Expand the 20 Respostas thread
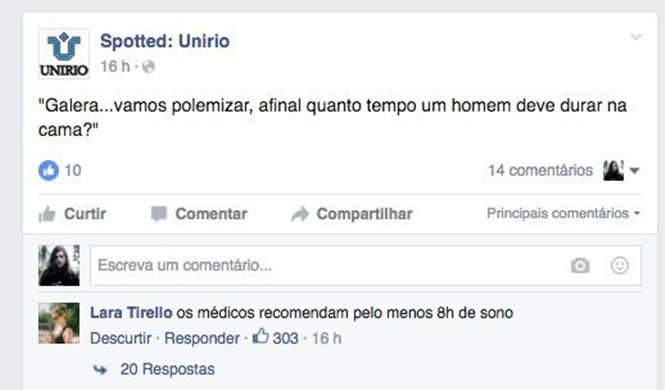This screenshot has width=665, height=390. point(167,369)
